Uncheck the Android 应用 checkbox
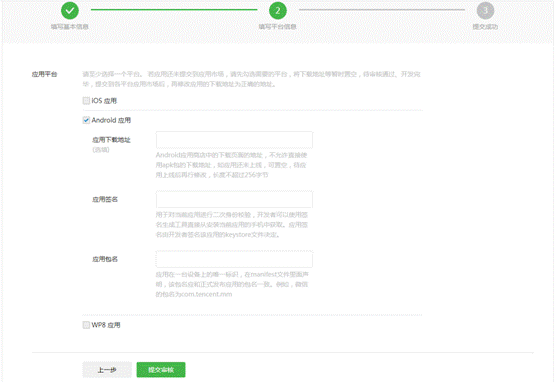The image size is (554, 382). (x=86, y=120)
